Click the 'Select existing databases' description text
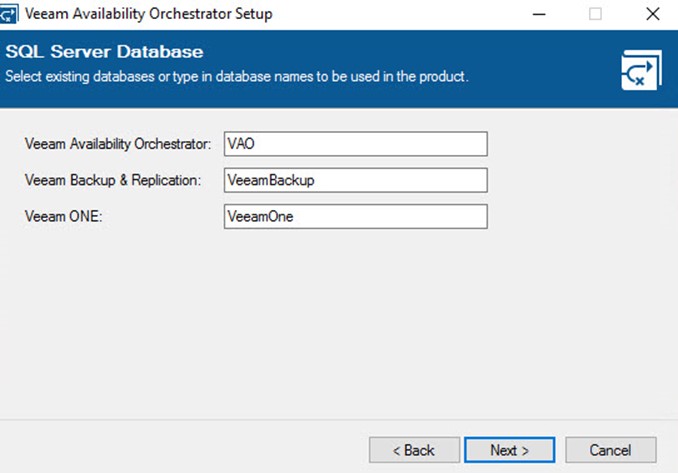Viewport: 678px width, 473px height. [237, 77]
